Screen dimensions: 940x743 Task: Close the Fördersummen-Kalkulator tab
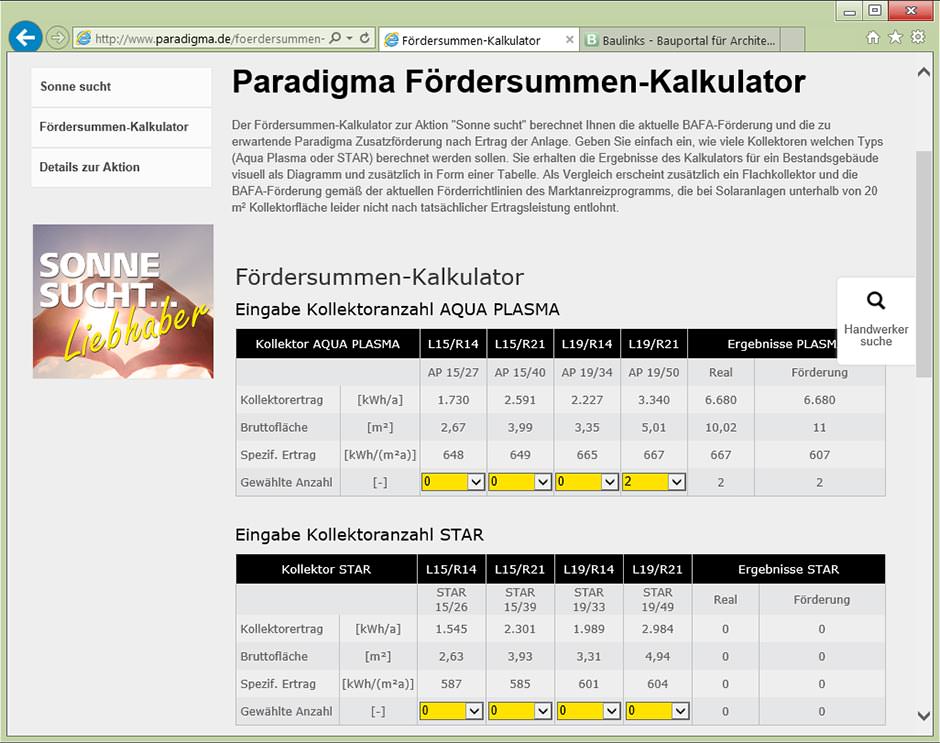tap(570, 40)
